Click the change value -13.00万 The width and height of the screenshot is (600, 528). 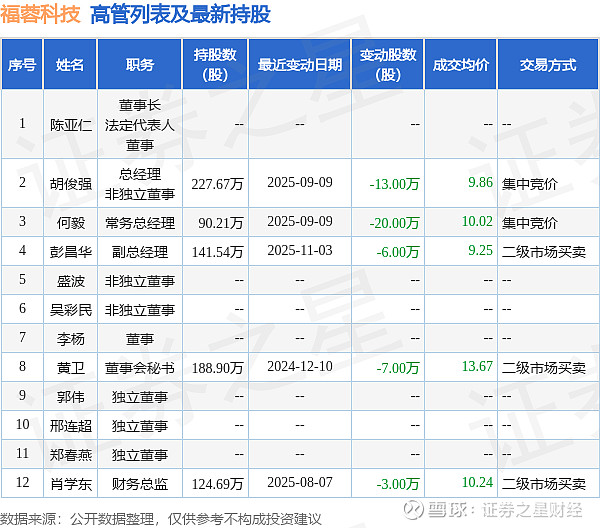[395, 184]
